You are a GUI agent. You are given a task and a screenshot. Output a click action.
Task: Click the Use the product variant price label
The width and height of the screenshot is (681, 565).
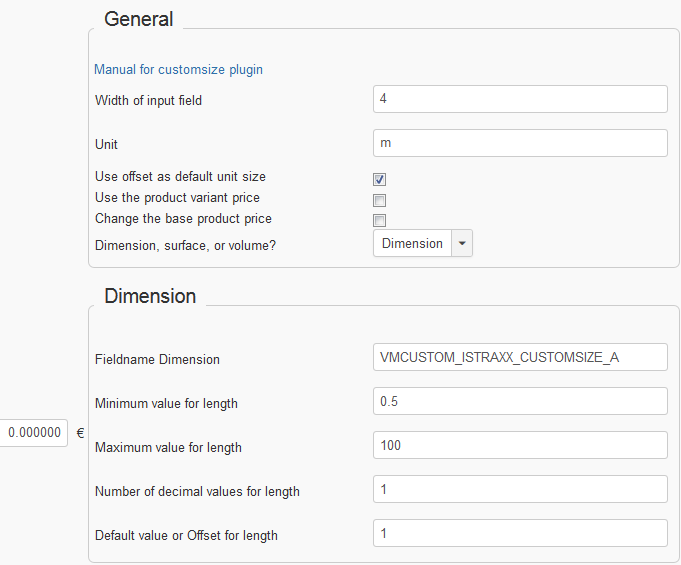pyautogui.click(x=177, y=198)
